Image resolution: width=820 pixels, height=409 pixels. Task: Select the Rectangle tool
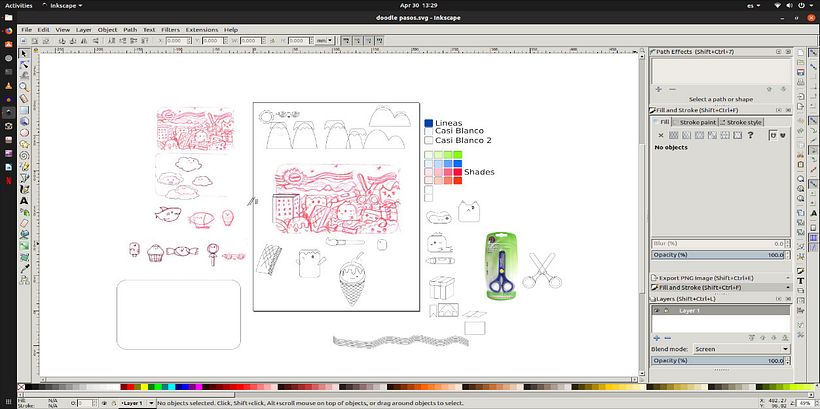pos(24,110)
